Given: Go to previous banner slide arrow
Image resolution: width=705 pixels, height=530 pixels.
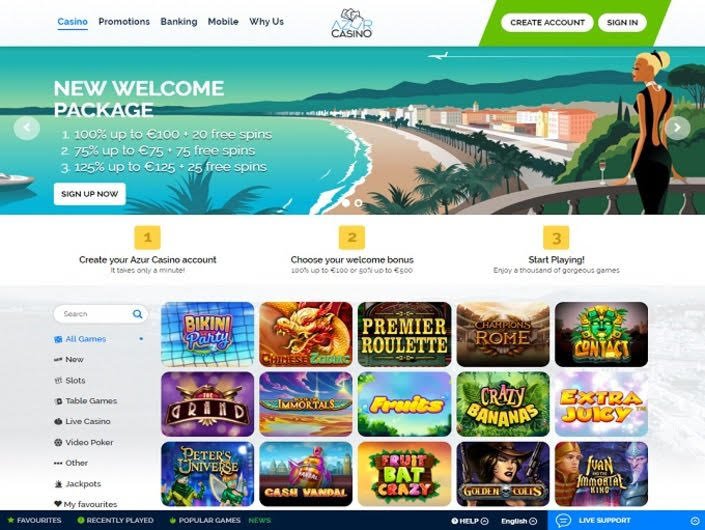Looking at the screenshot, I should [x=27, y=128].
